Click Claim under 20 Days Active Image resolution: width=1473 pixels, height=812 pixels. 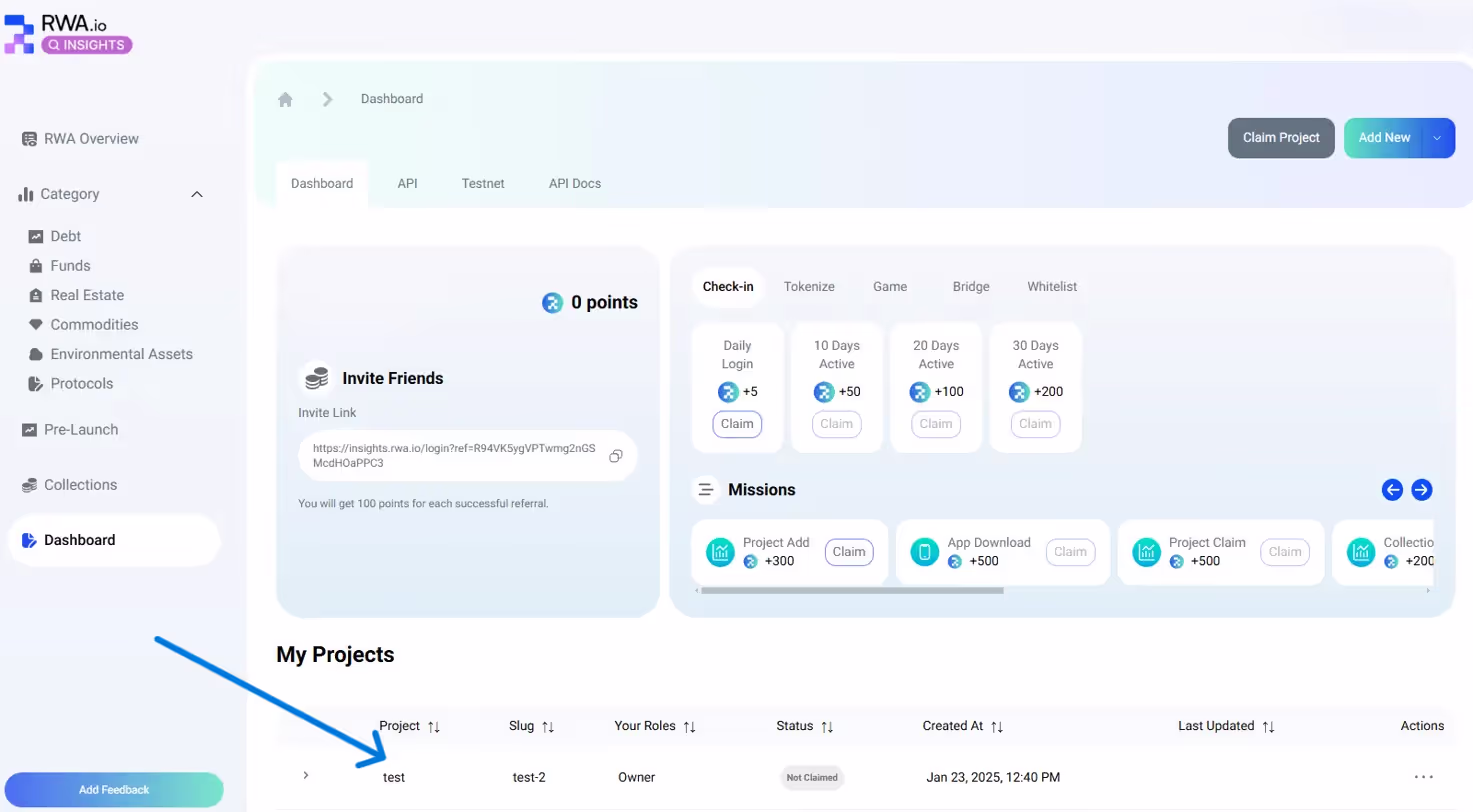point(936,424)
